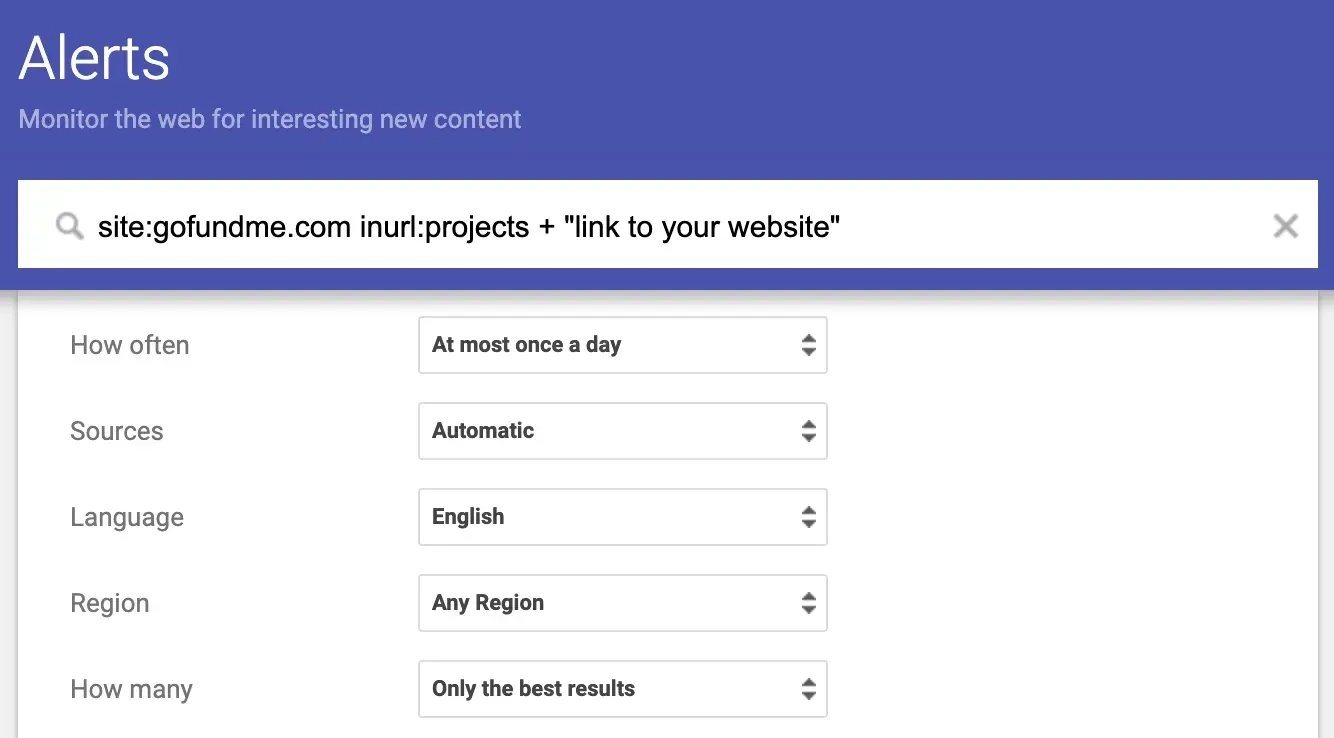The width and height of the screenshot is (1334, 738).
Task: Clear the alert query with X
Action: coord(1285,226)
